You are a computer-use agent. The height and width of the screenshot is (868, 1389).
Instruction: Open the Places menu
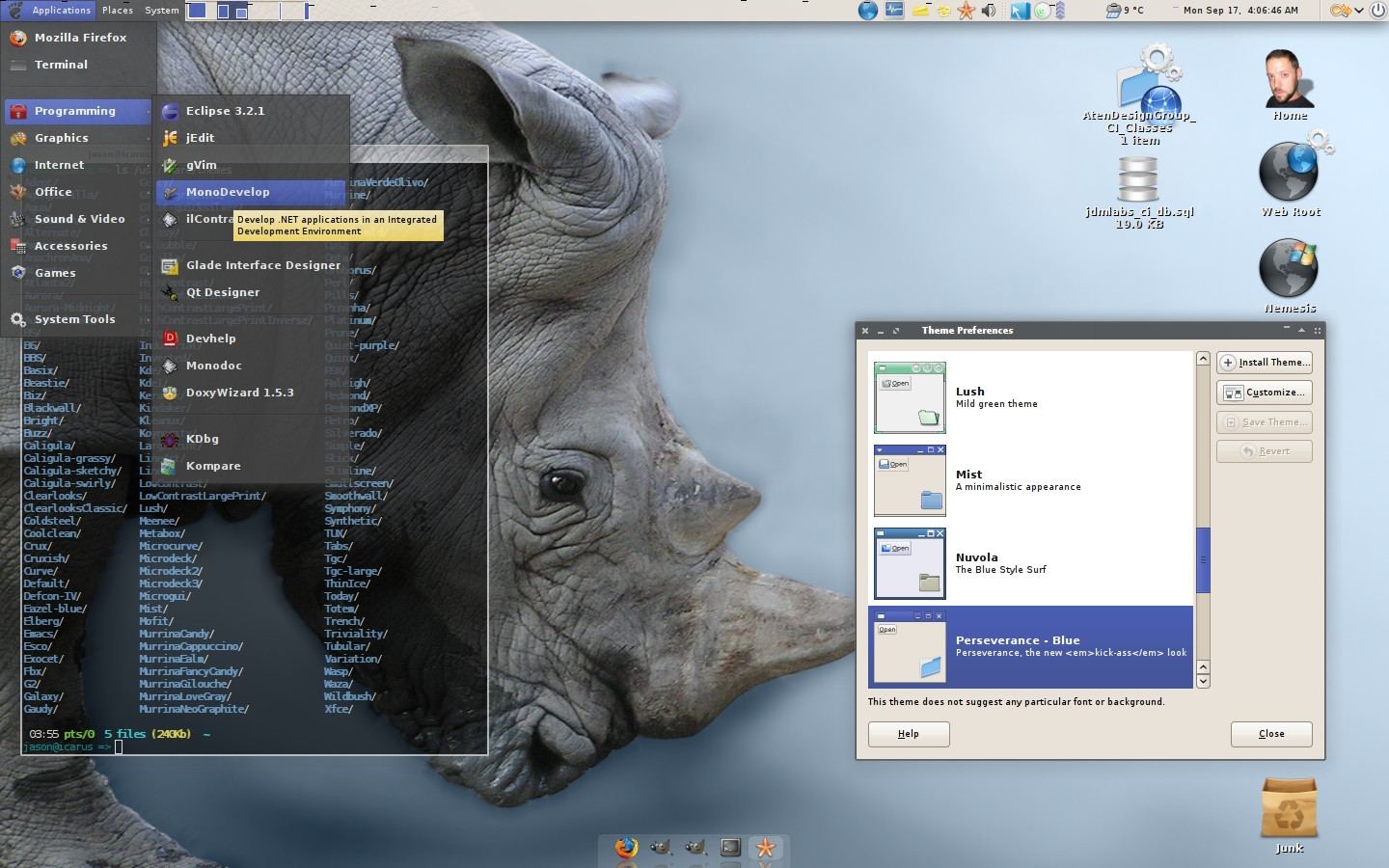[118, 11]
